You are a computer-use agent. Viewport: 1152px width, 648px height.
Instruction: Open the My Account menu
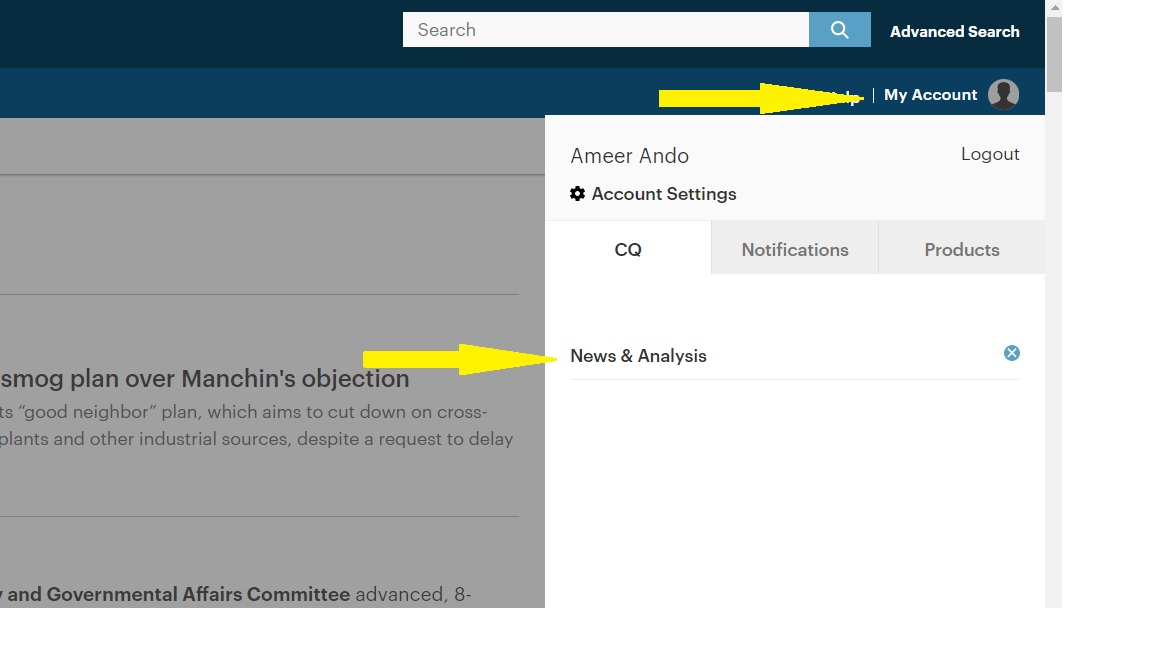[930, 95]
